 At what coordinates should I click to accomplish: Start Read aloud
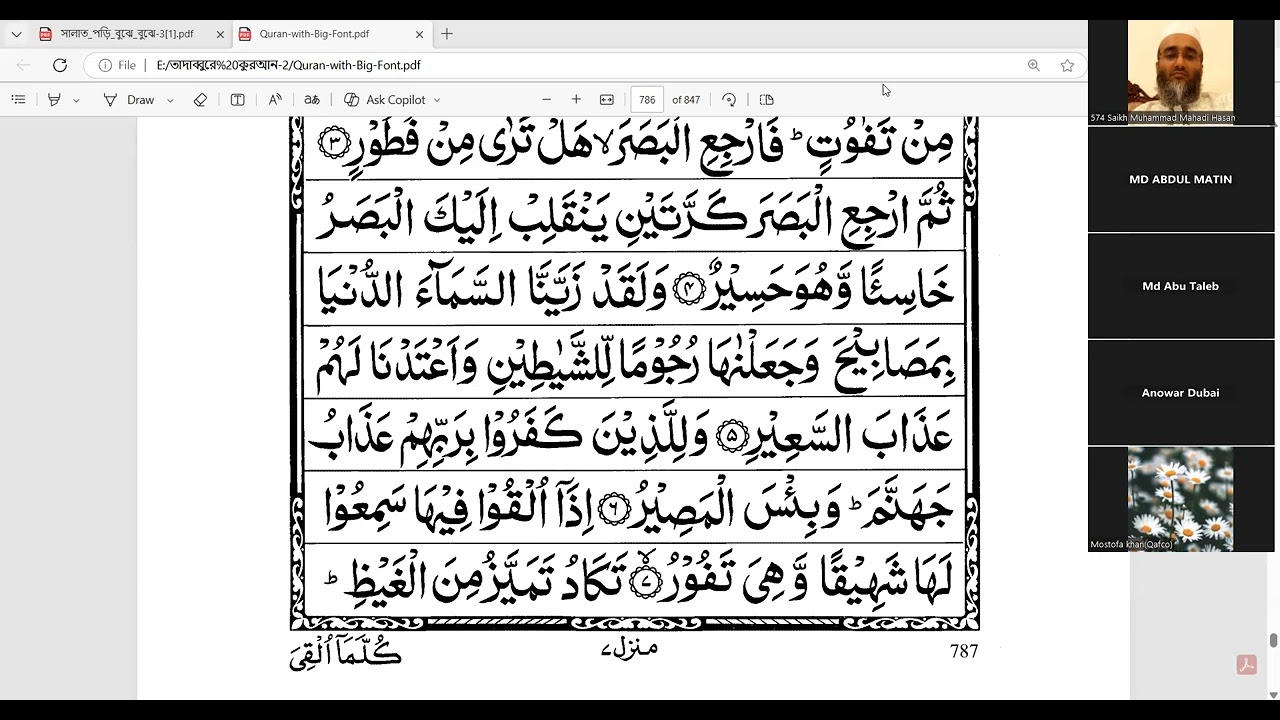pyautogui.click(x=275, y=100)
